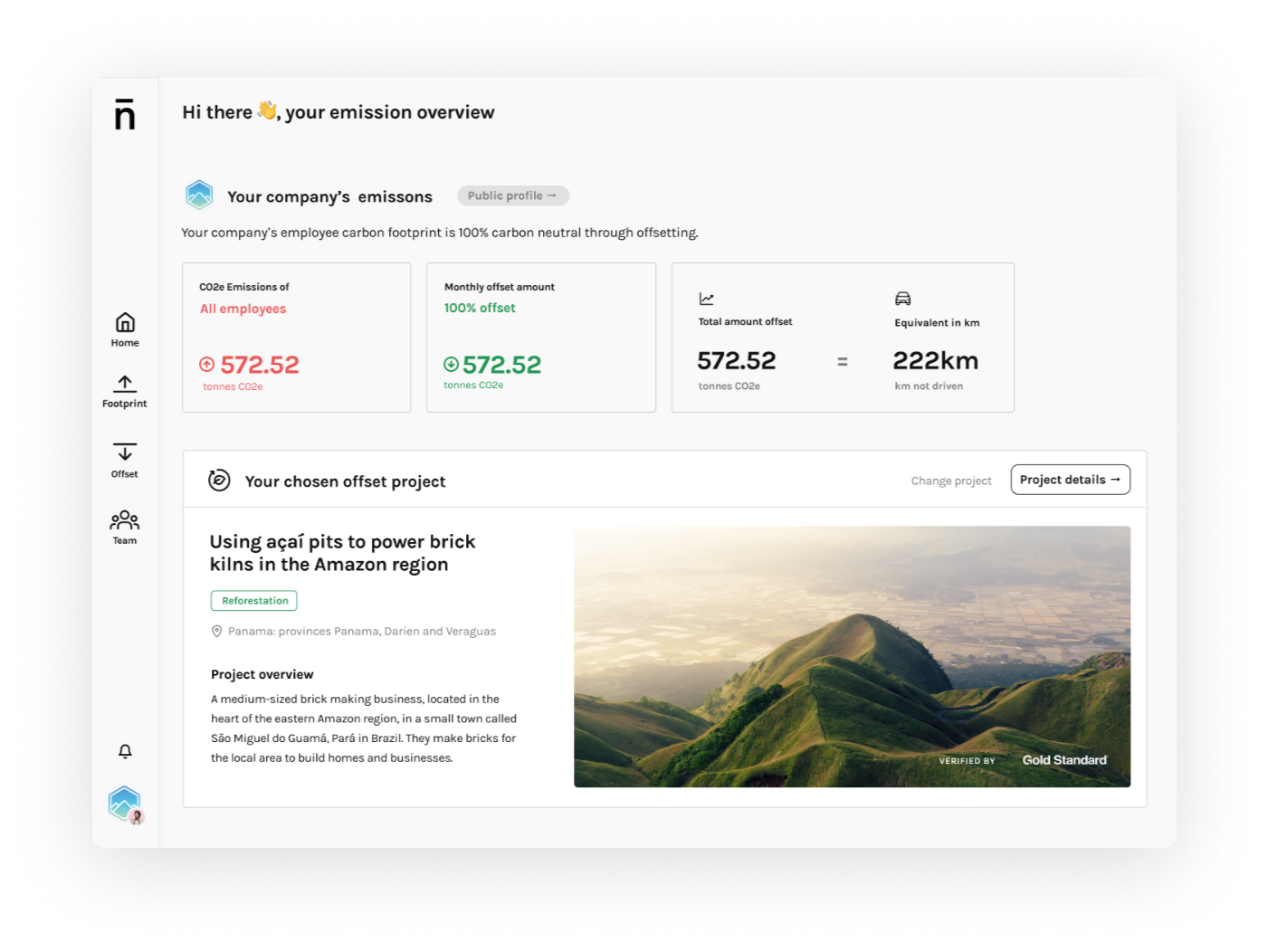Screen dimensions: 1268x952
Task: Click the Project overview heading
Action: (x=262, y=674)
